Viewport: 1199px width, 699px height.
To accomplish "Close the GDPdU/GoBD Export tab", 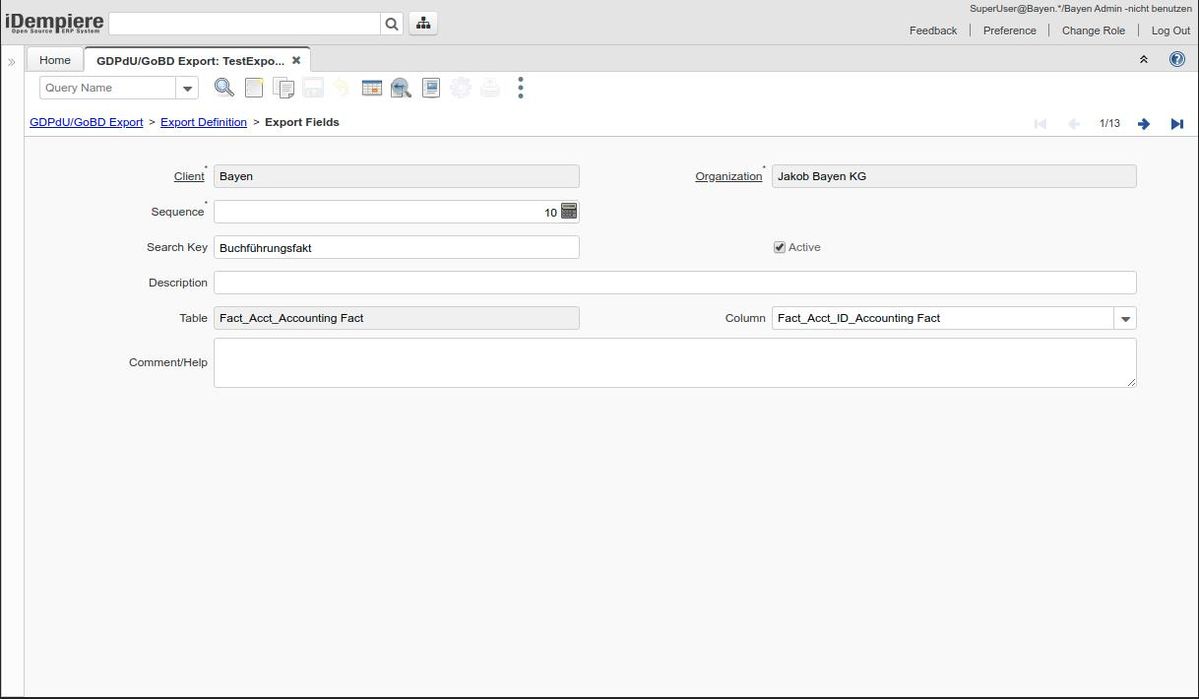I will point(296,60).
